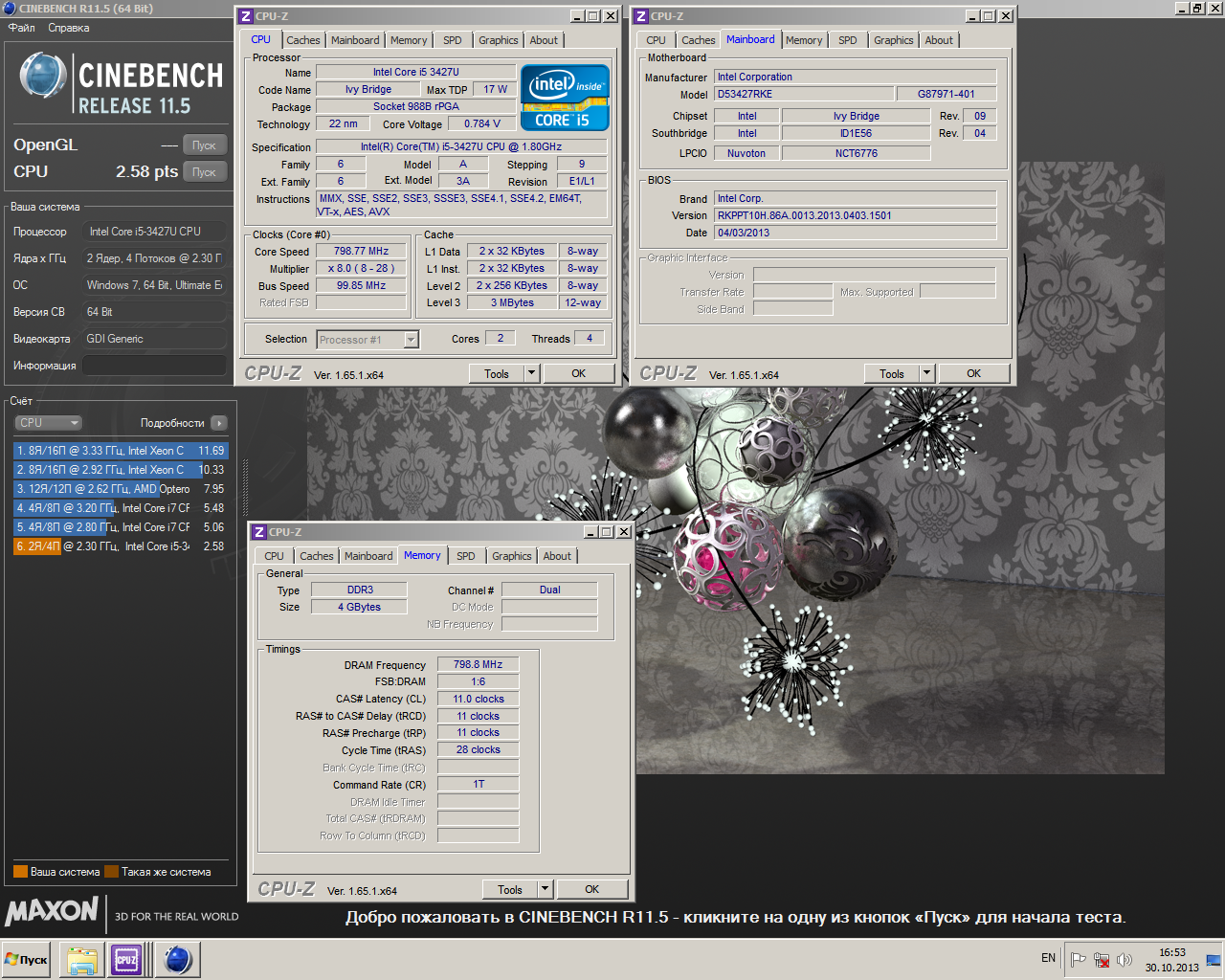This screenshot has width=1225, height=980.
Task: Click the Информация input field
Action: (x=154, y=366)
